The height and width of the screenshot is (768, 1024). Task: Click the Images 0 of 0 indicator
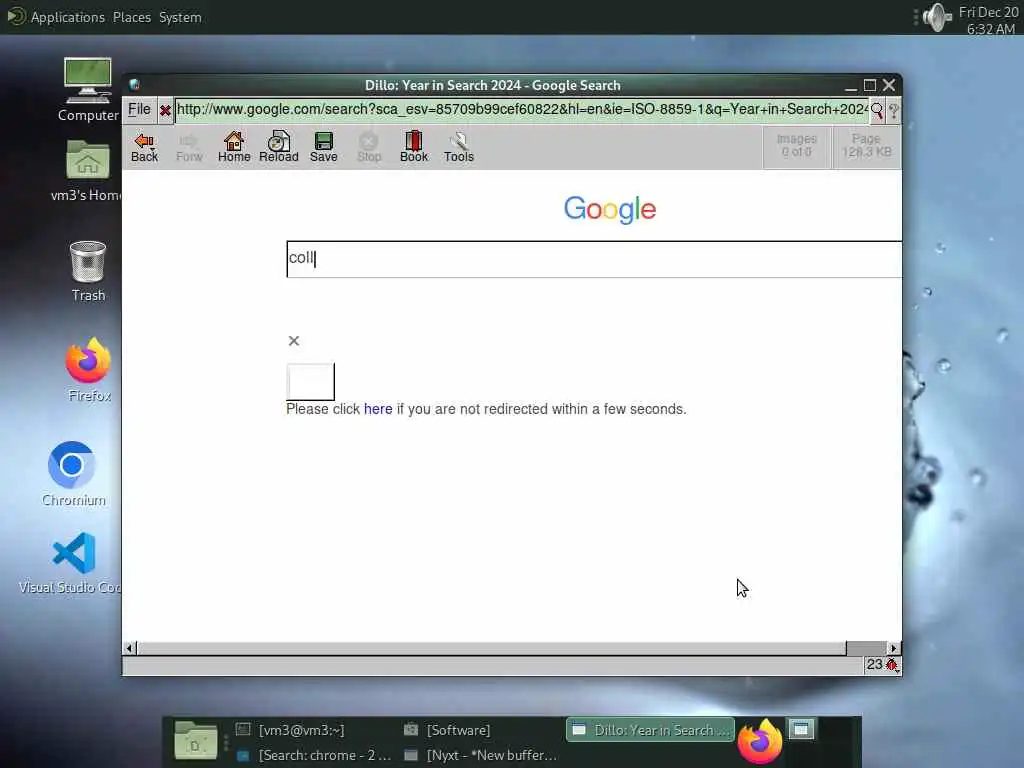tap(797, 146)
